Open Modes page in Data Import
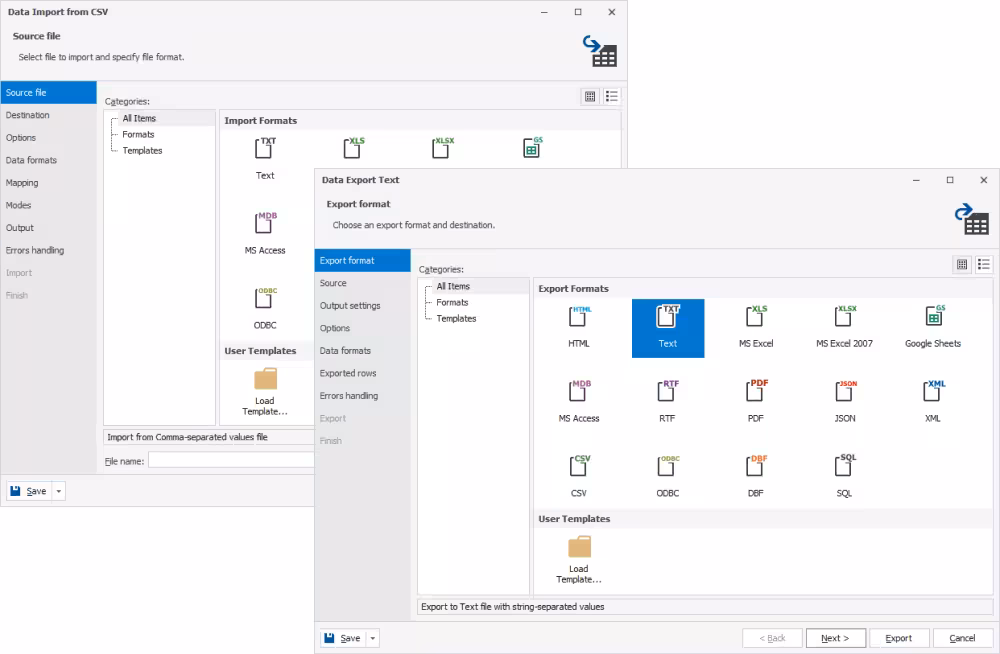The width and height of the screenshot is (1000, 654). tap(48, 205)
